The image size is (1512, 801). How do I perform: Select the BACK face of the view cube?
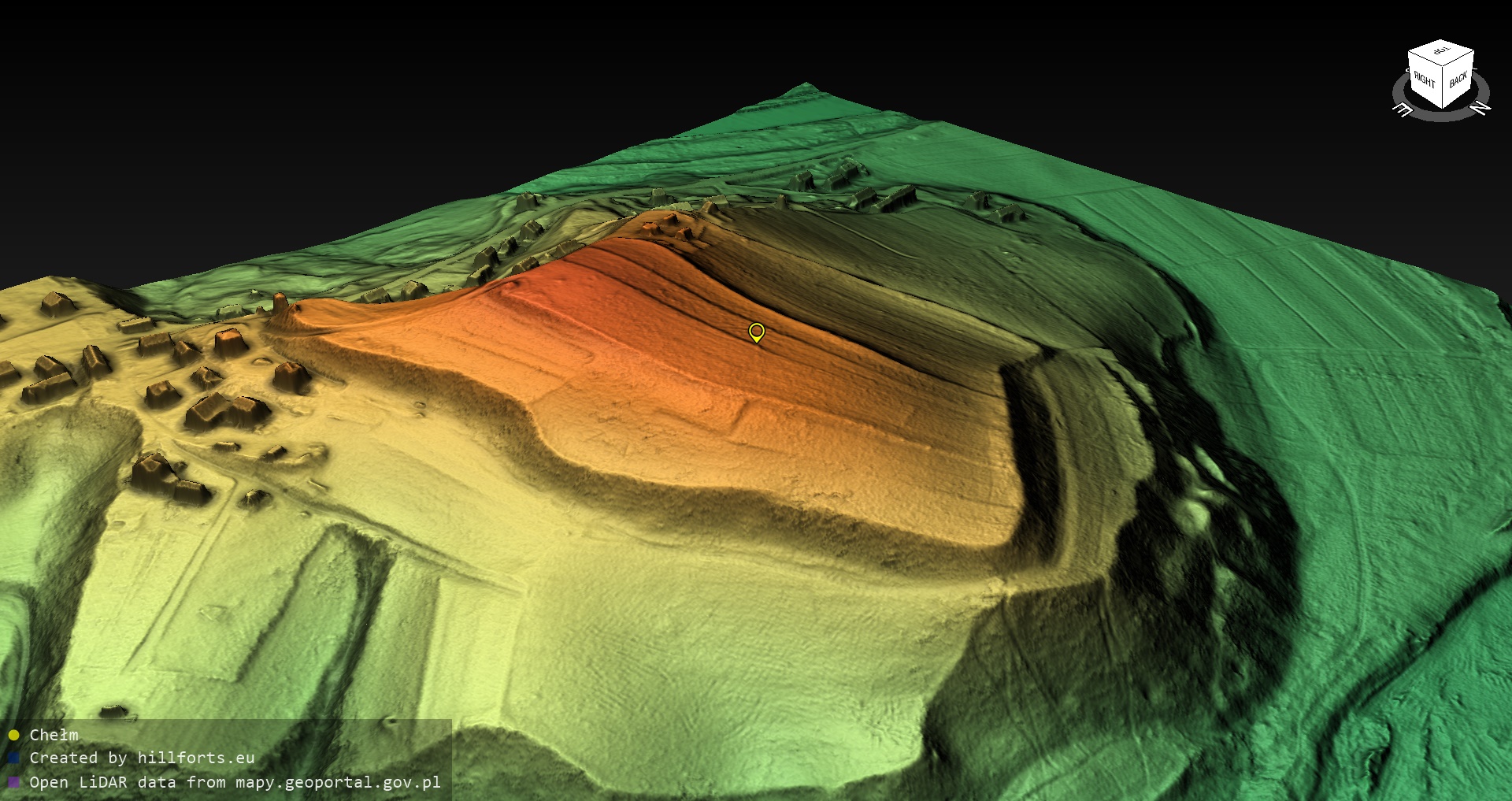[1458, 80]
